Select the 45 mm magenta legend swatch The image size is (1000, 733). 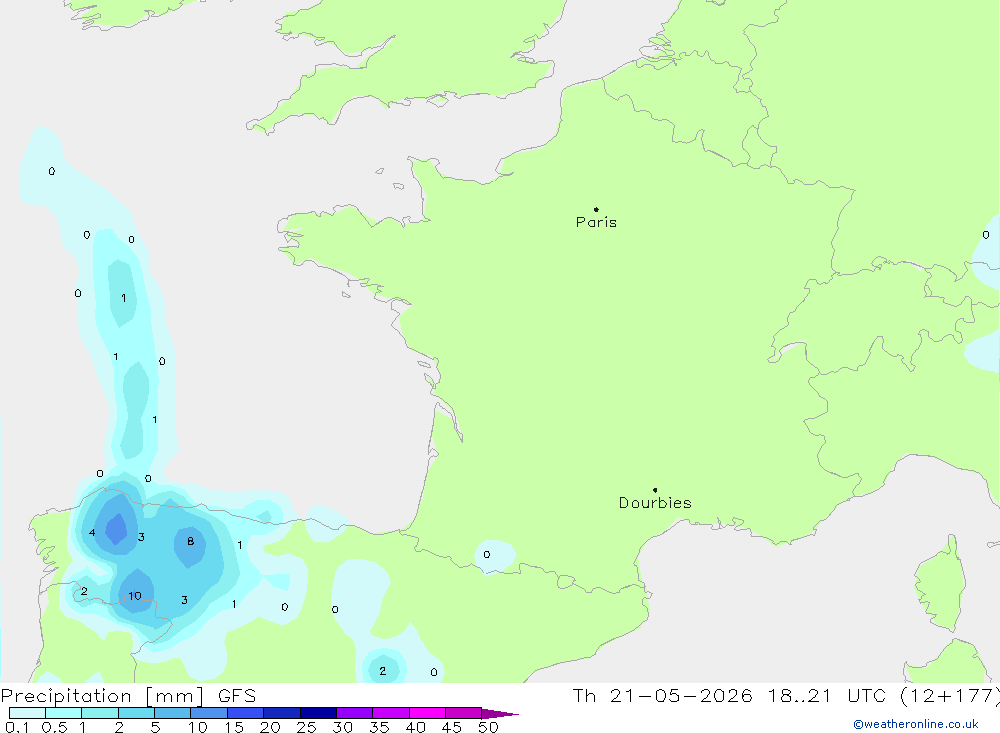(x=463, y=713)
